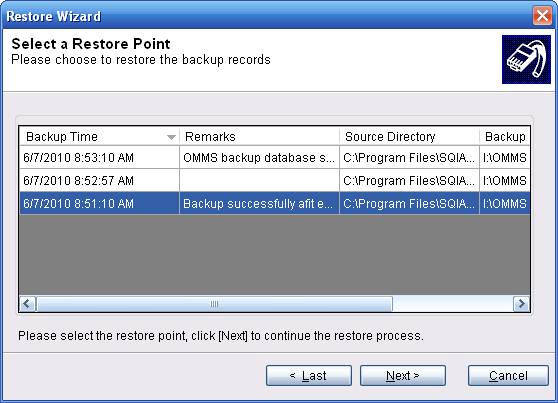Sort by Remarks column header

tap(259, 137)
